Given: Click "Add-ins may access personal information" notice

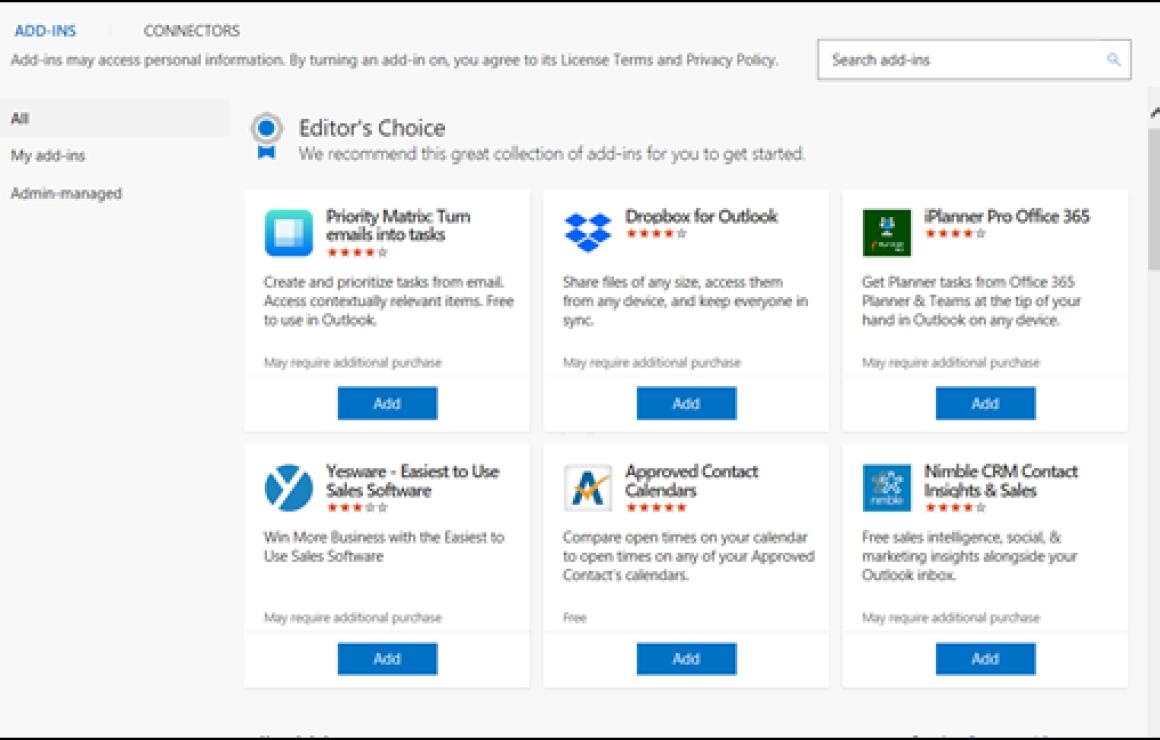Looking at the screenshot, I should pyautogui.click(x=394, y=60).
